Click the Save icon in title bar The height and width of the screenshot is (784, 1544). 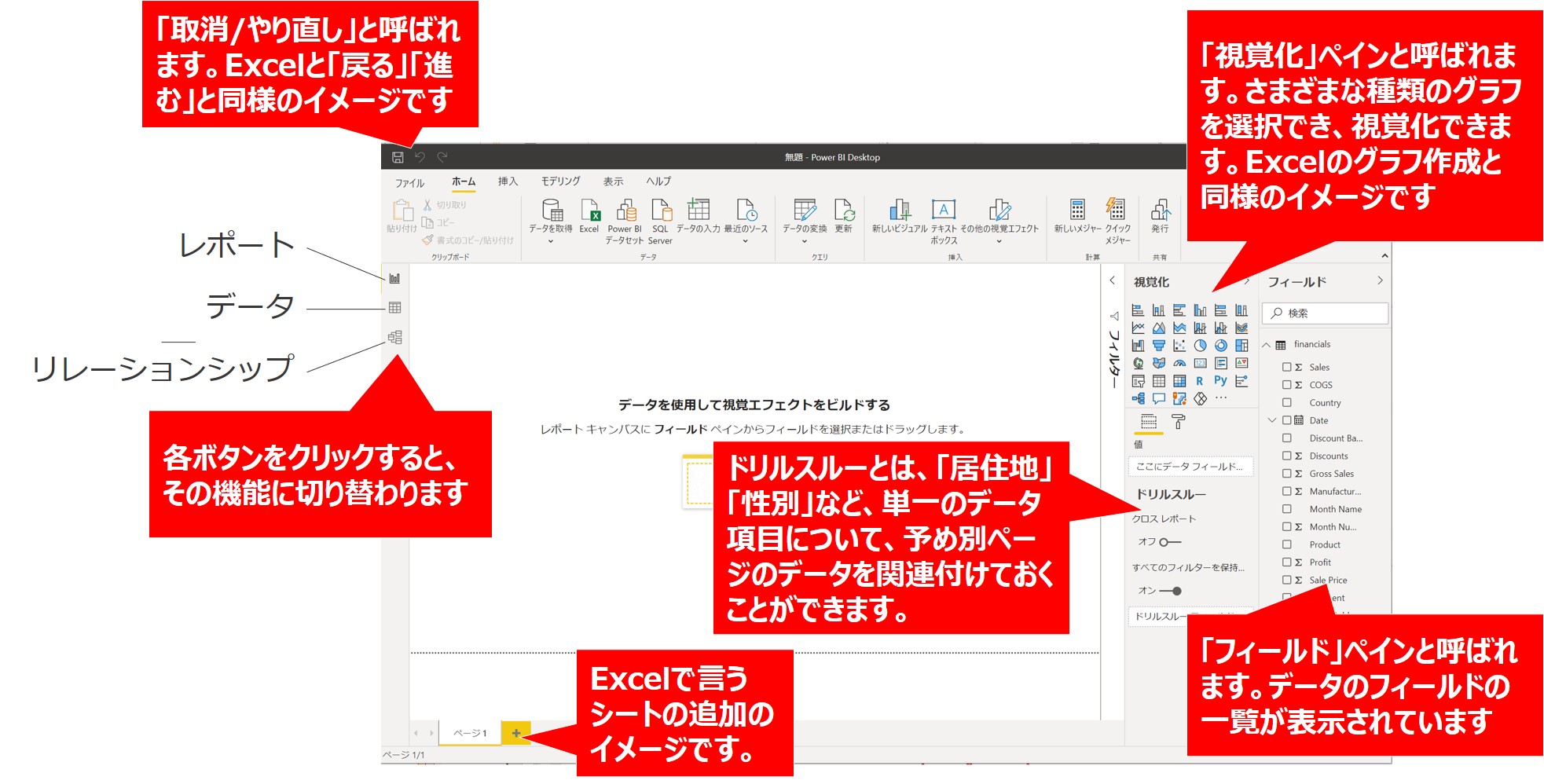(x=398, y=157)
